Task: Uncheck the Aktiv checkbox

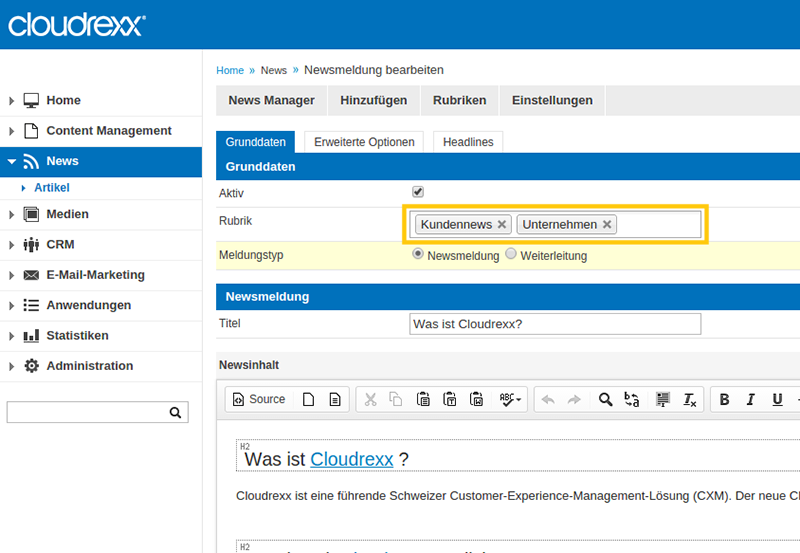Action: pos(418,192)
